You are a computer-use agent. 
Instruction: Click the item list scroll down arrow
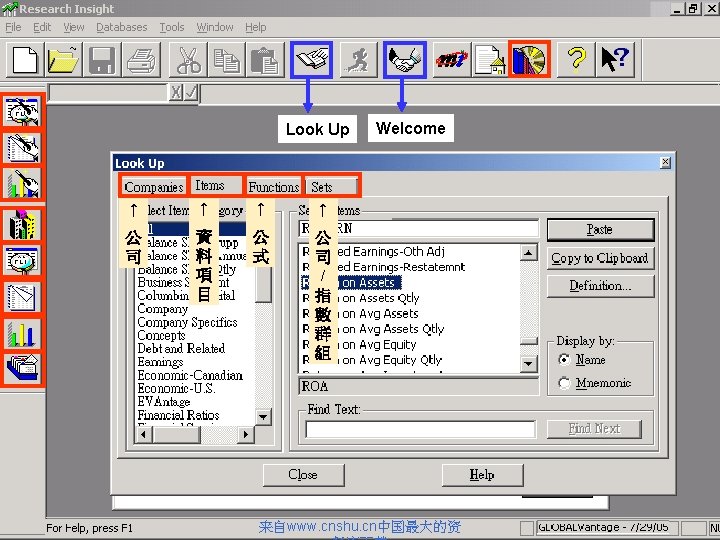pos(529,364)
